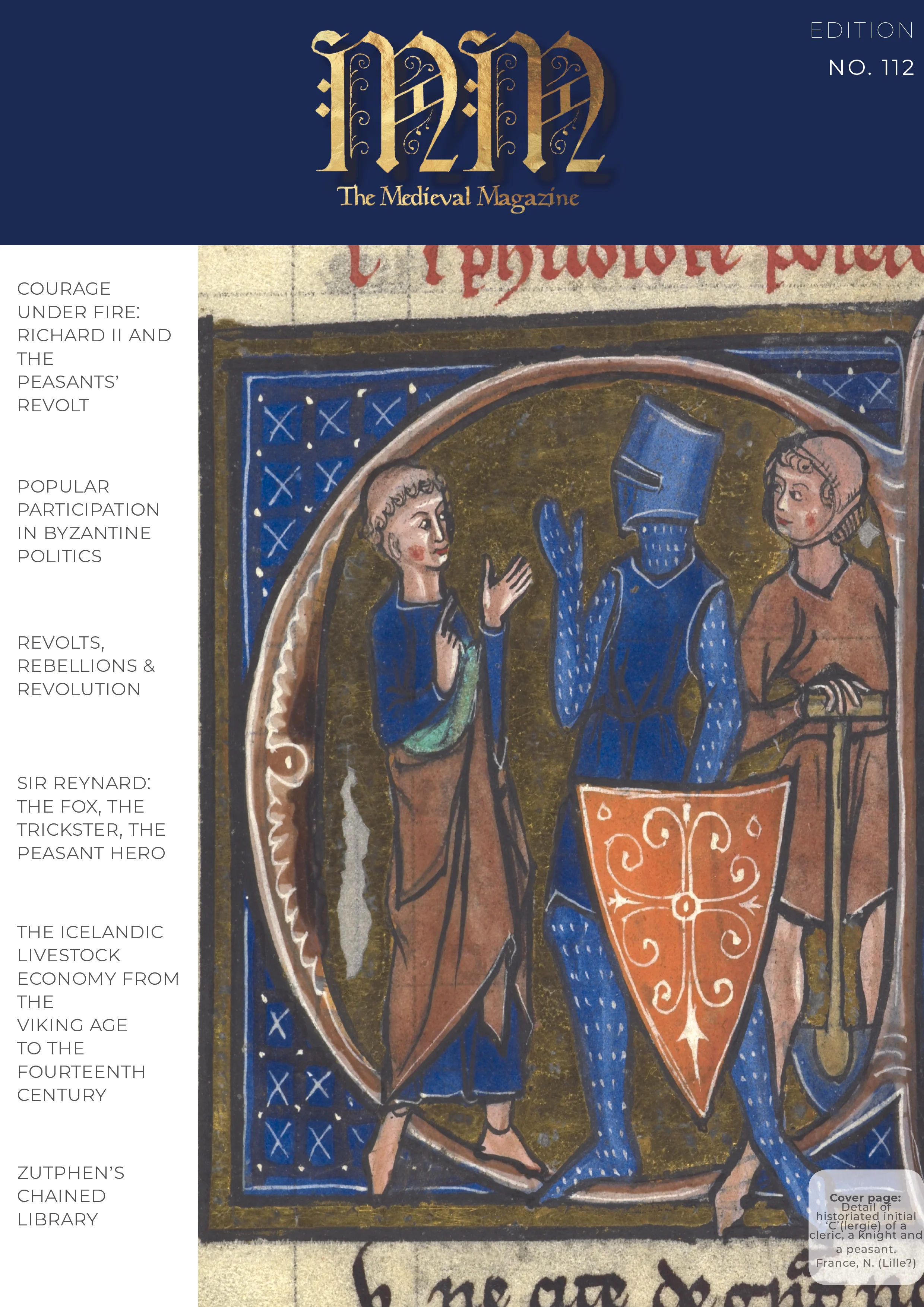Click 'The Medieval Magazine' title text

coord(459,197)
